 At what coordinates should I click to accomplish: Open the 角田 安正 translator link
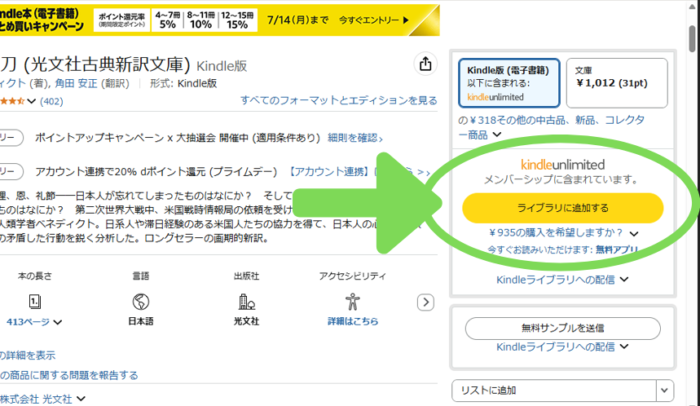tap(76, 84)
